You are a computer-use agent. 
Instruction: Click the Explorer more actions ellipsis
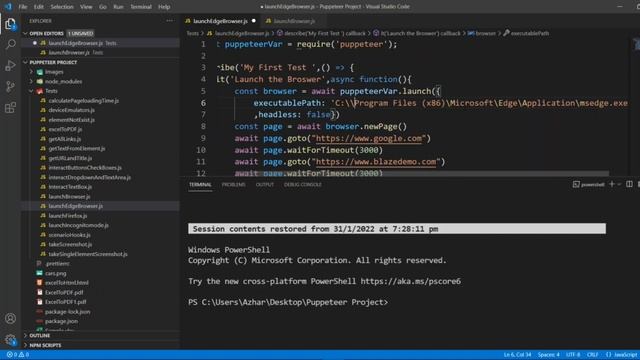pyautogui.click(x=169, y=21)
